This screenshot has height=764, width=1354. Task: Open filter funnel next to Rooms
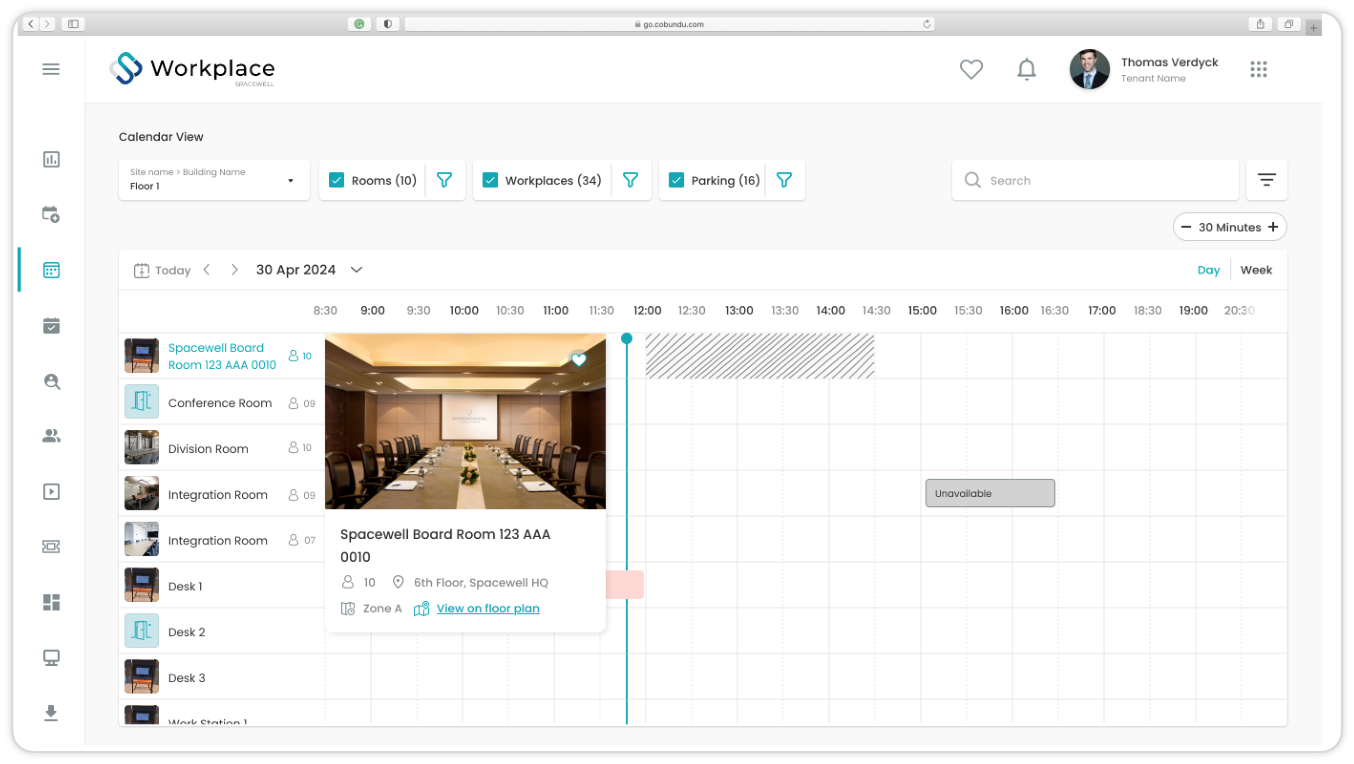[445, 180]
